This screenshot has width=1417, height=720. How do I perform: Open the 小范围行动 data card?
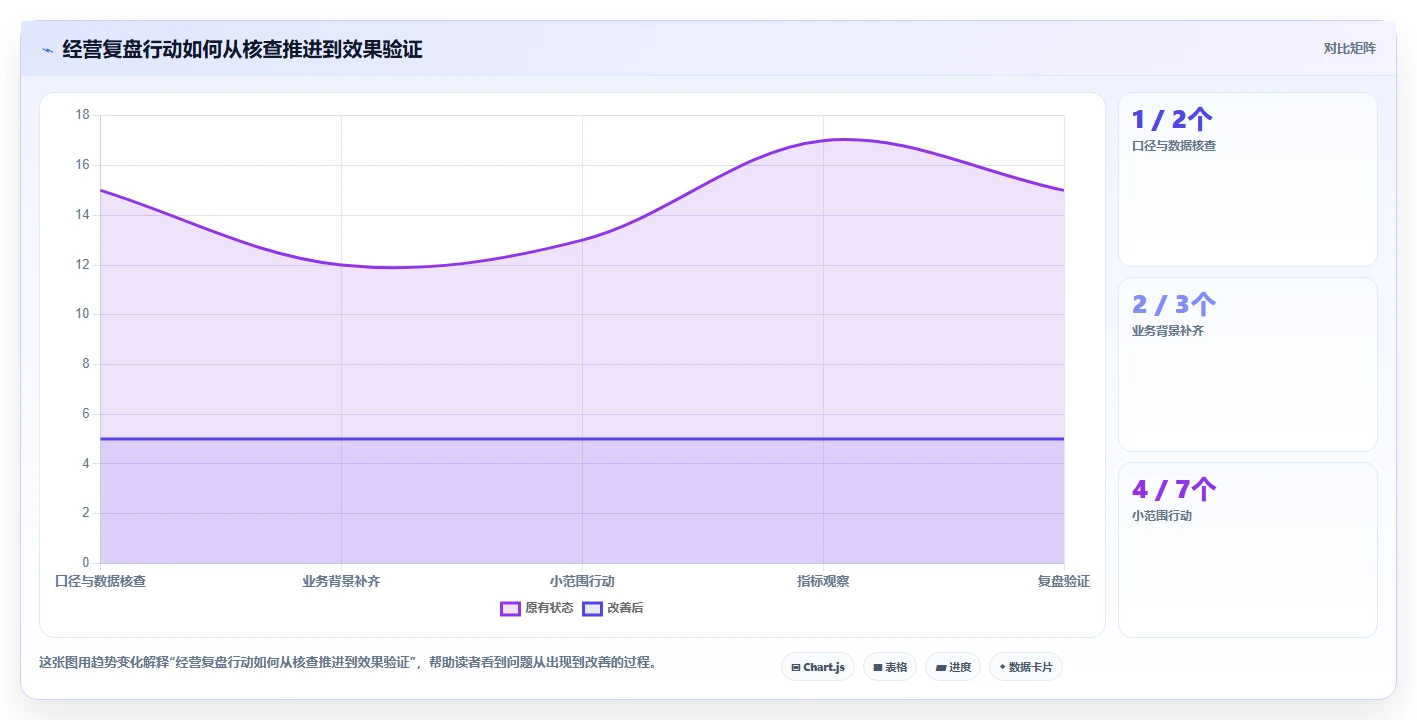click(x=1248, y=550)
